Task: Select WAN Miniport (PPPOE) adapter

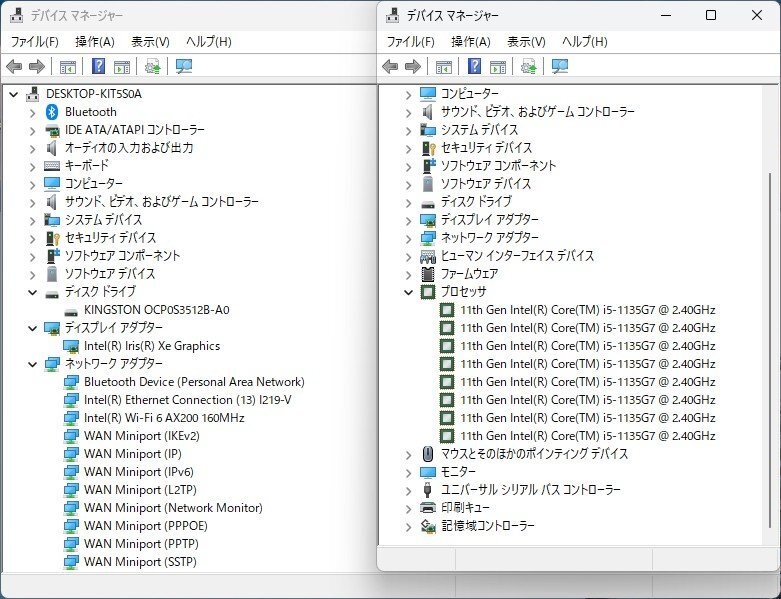Action: 146,526
